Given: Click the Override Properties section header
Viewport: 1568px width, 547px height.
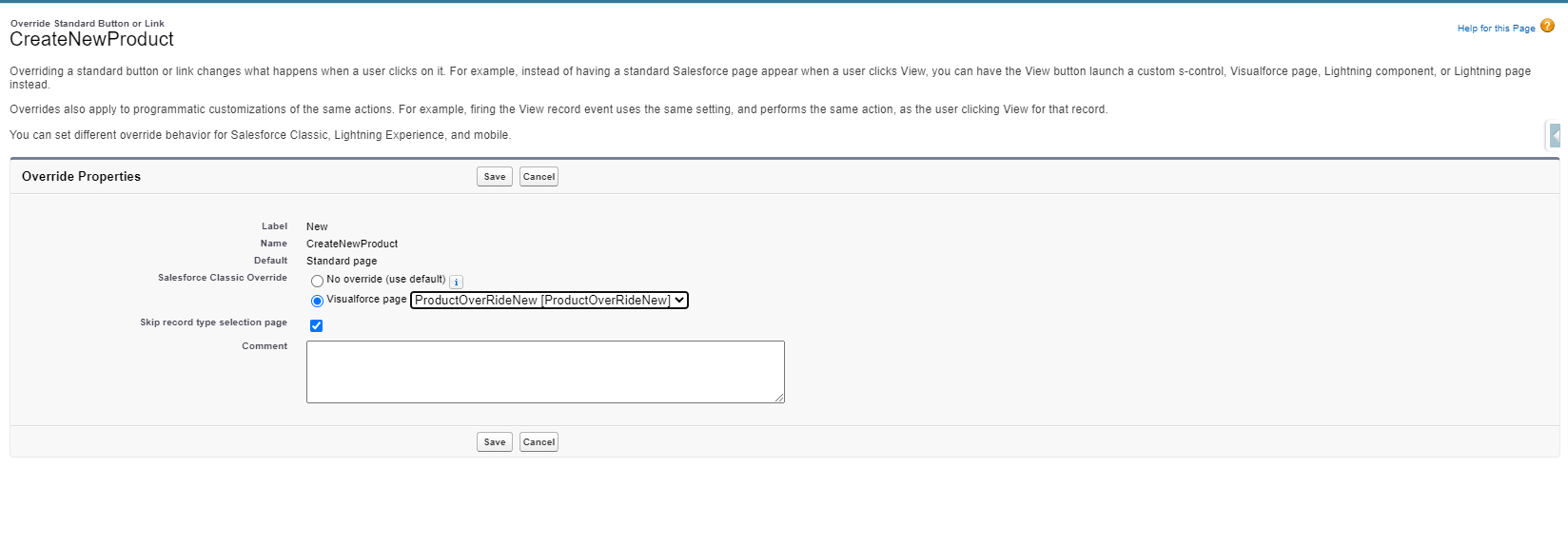Looking at the screenshot, I should click(x=82, y=177).
